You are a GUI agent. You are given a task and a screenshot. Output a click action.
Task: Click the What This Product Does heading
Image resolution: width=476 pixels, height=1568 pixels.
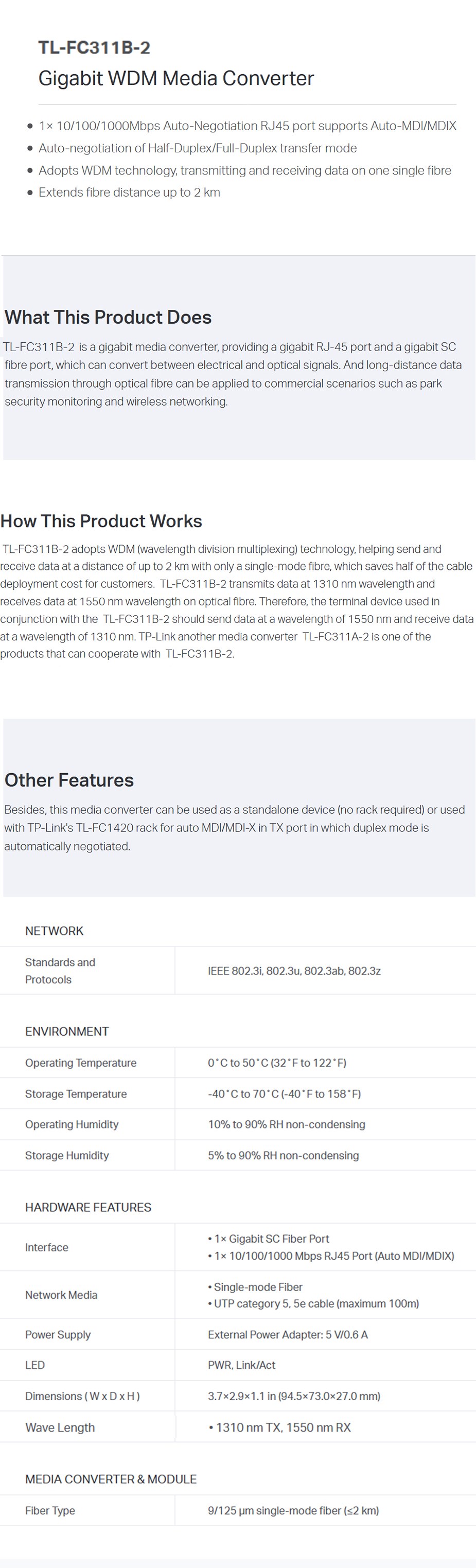[x=108, y=317]
